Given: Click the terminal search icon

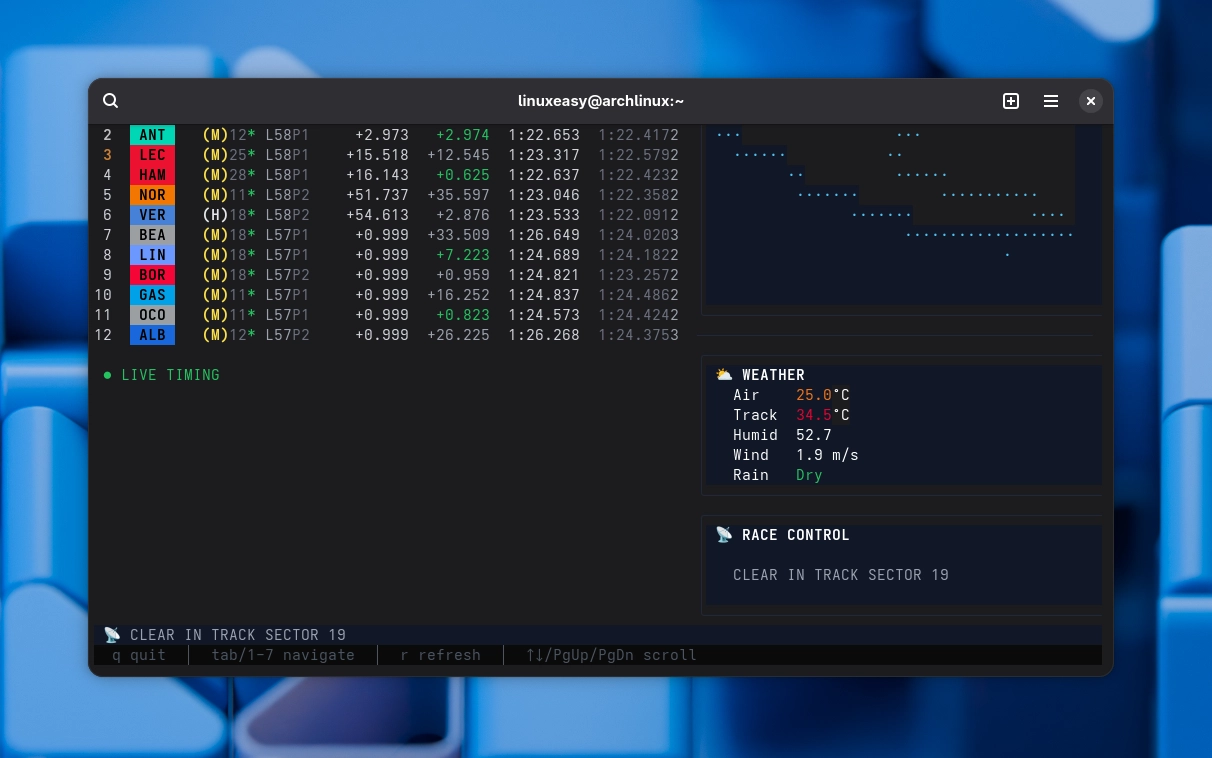Looking at the screenshot, I should click(x=111, y=101).
